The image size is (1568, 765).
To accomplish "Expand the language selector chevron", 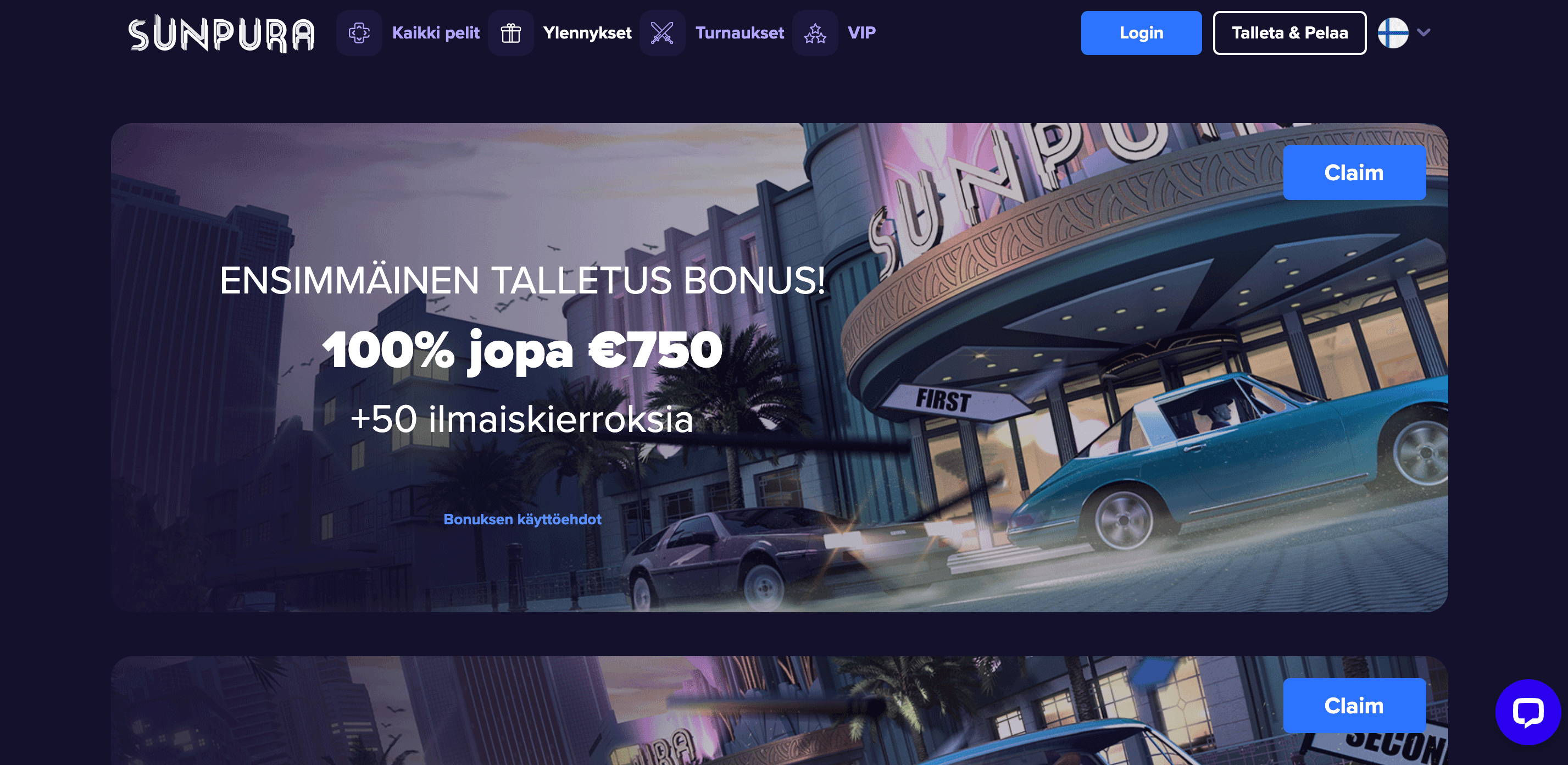I will [x=1423, y=33].
